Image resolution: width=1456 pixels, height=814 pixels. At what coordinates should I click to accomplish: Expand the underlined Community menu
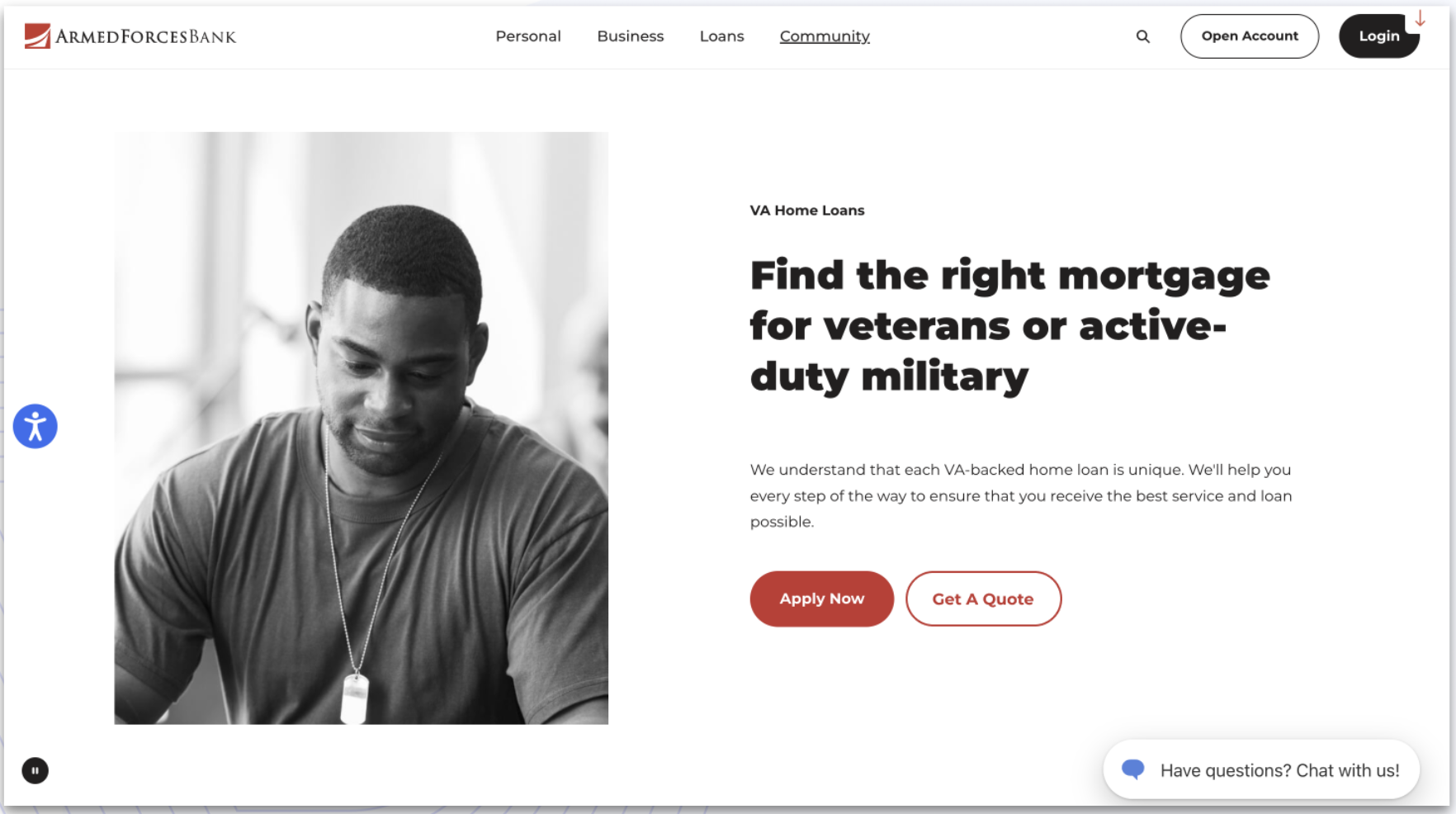[x=825, y=36]
